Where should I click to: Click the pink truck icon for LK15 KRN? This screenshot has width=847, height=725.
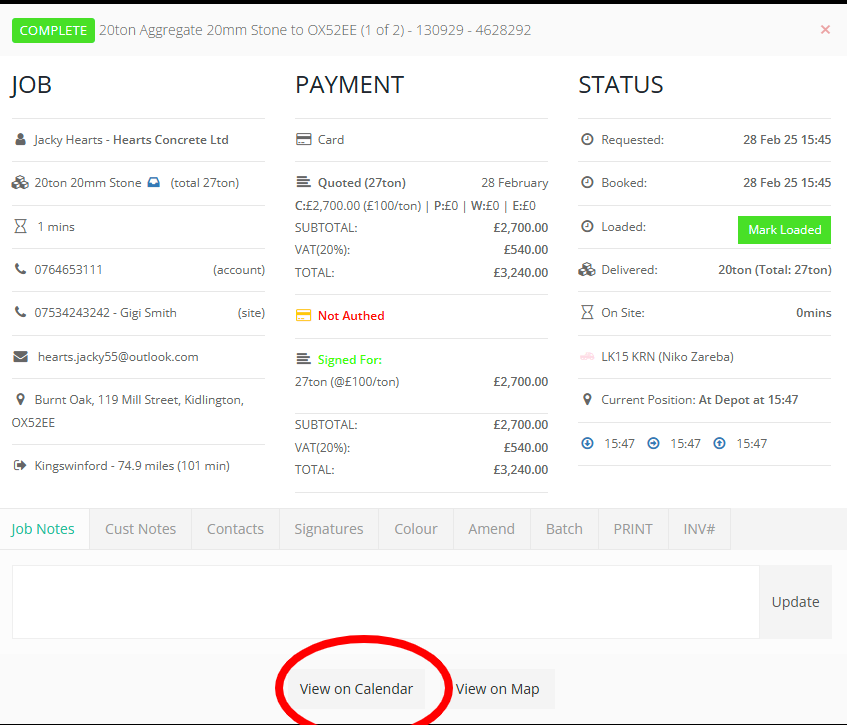pos(587,357)
